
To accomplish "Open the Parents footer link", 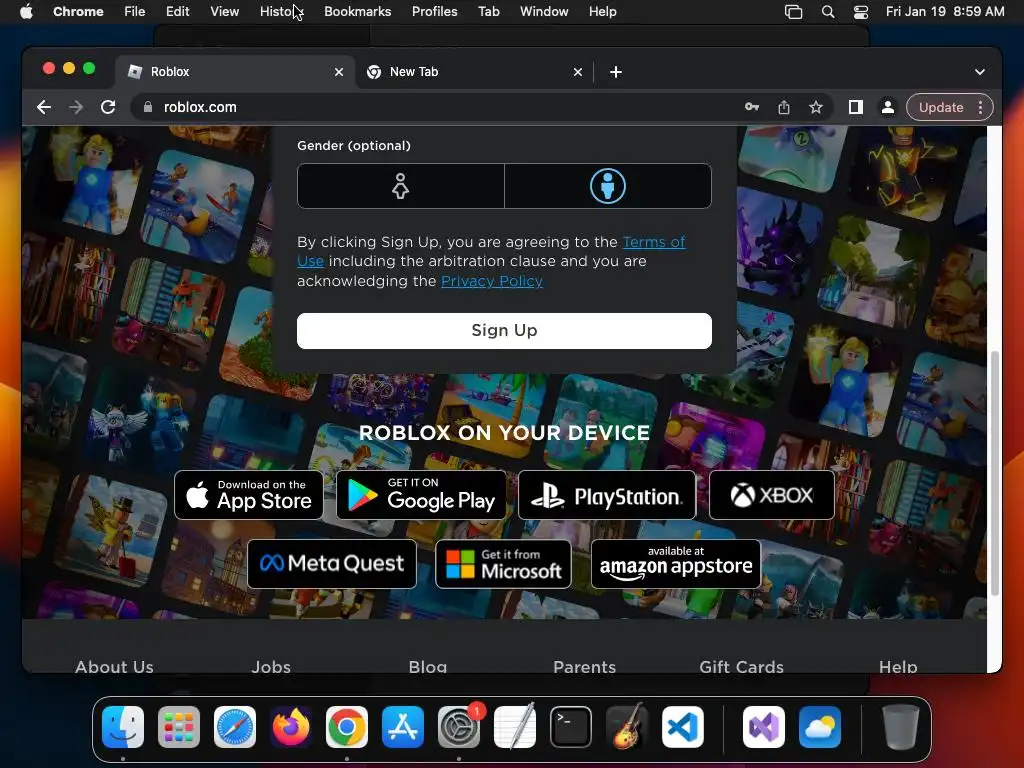I will coord(584,667).
